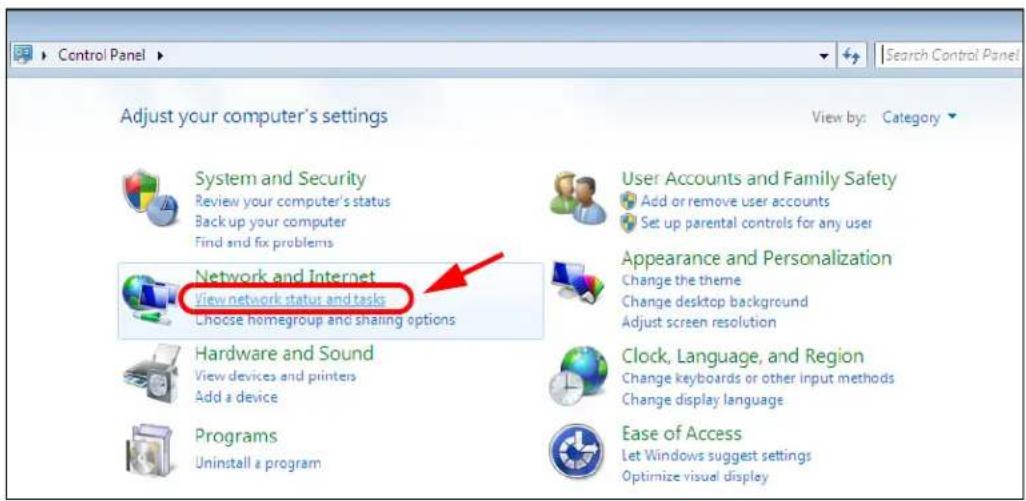Click the Ease of Access icon
The image size is (1026, 501).
point(576,451)
